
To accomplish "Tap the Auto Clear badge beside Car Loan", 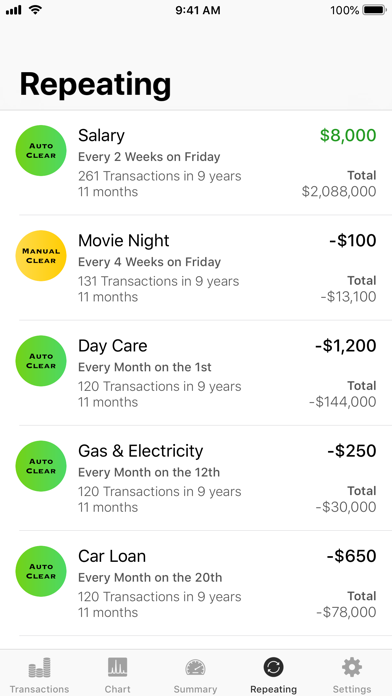I will [41, 571].
